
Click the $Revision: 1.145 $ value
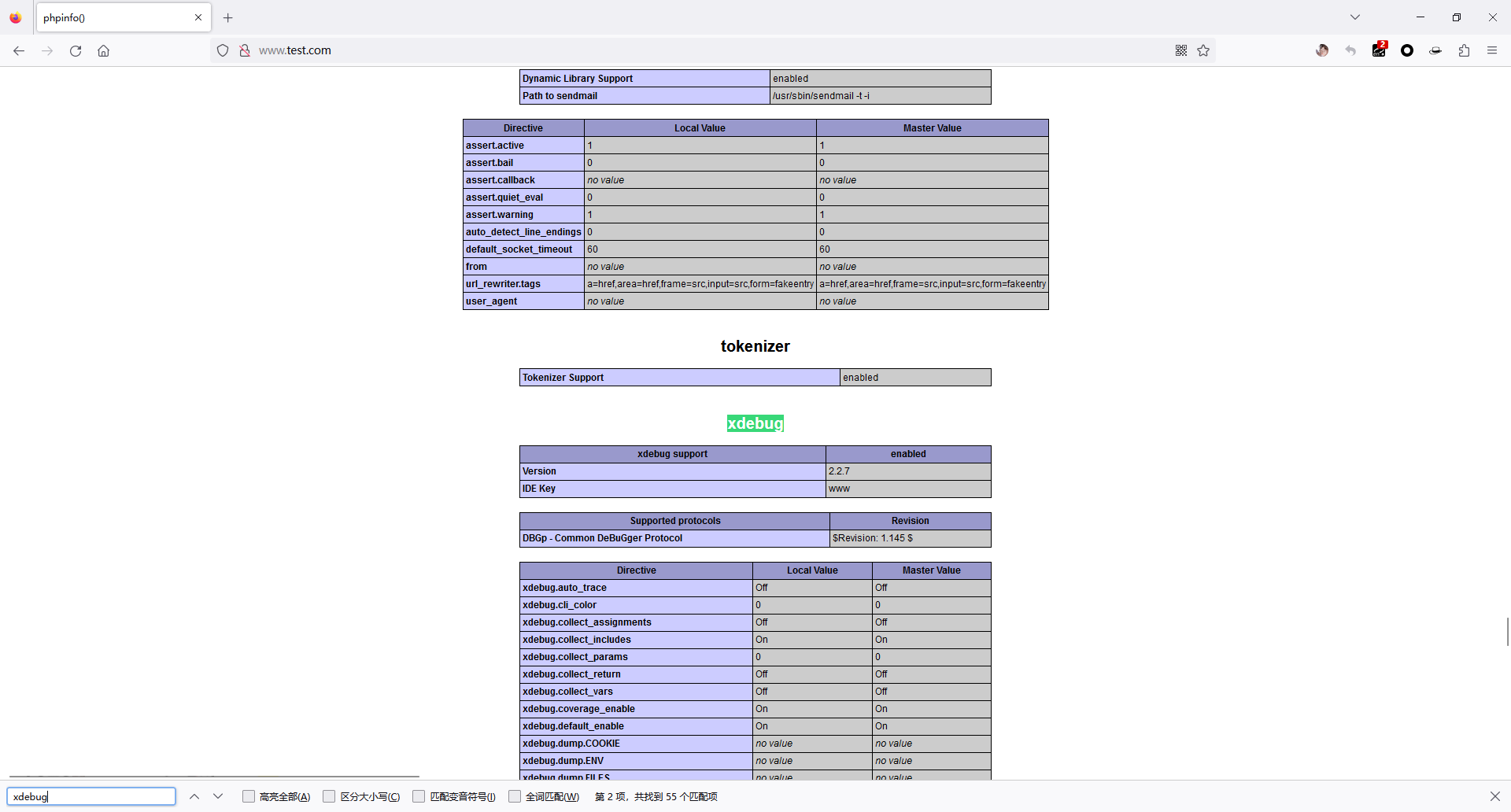(x=873, y=538)
